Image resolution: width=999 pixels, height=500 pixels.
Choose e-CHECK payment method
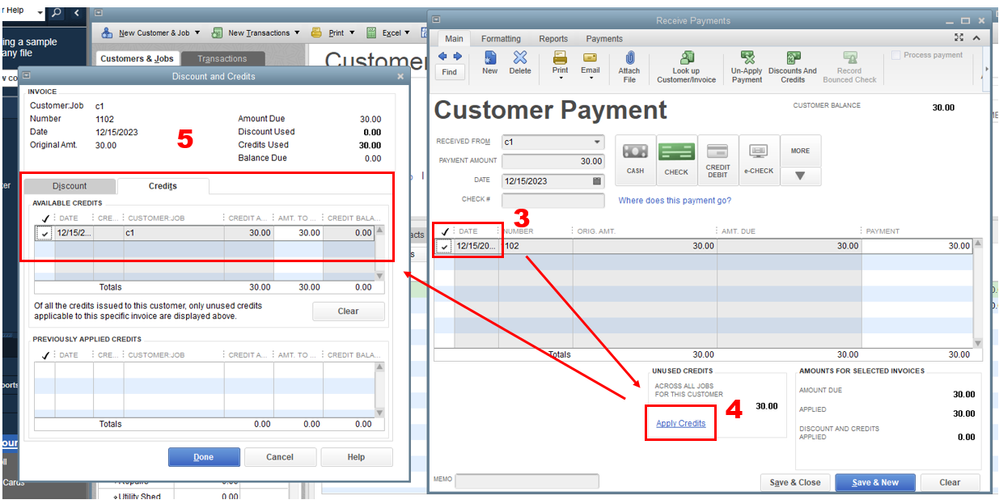(759, 159)
